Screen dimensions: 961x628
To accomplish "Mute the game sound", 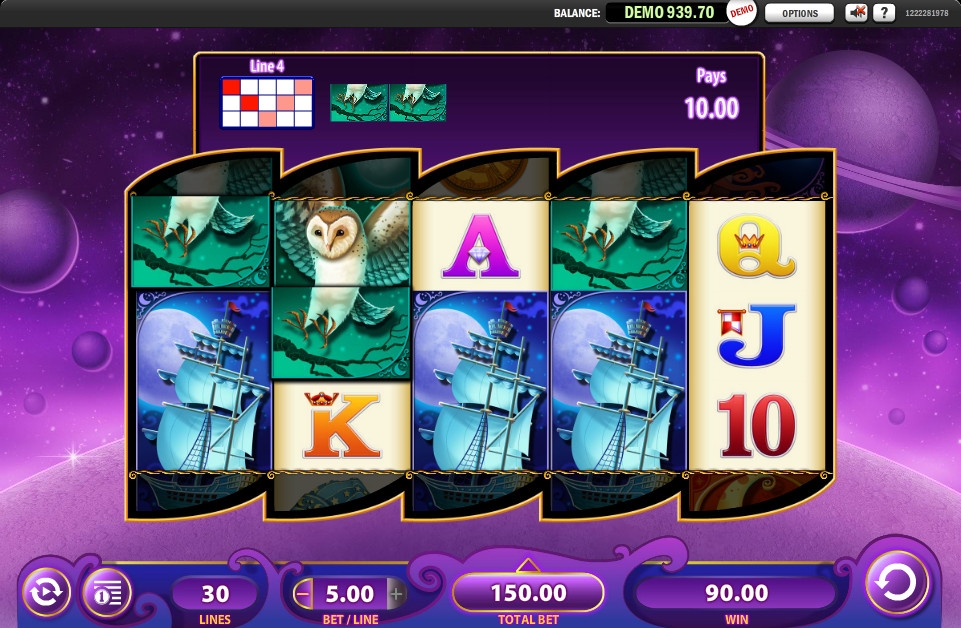I will (856, 13).
